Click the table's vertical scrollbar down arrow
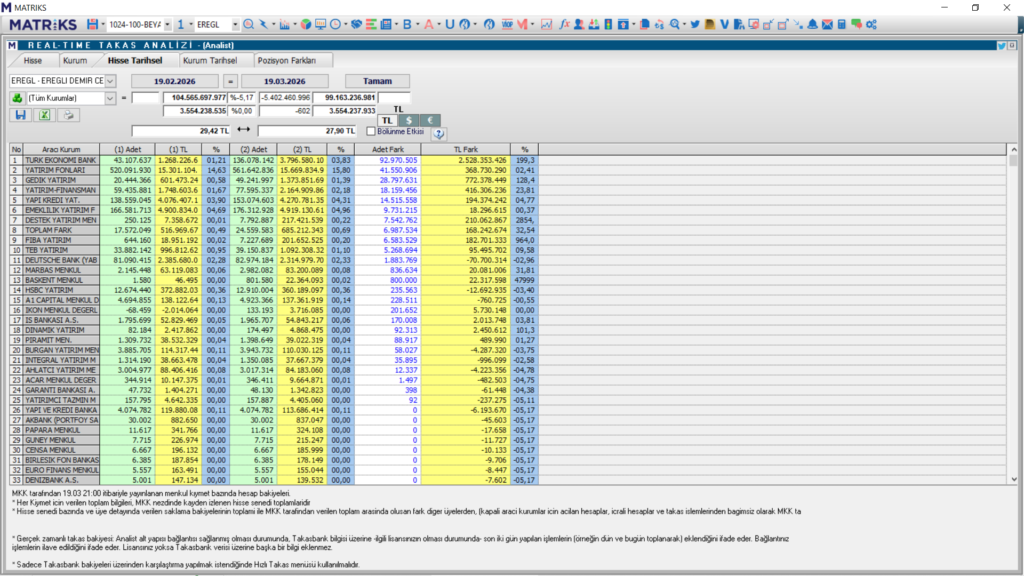1024x576 pixels. point(1014,479)
